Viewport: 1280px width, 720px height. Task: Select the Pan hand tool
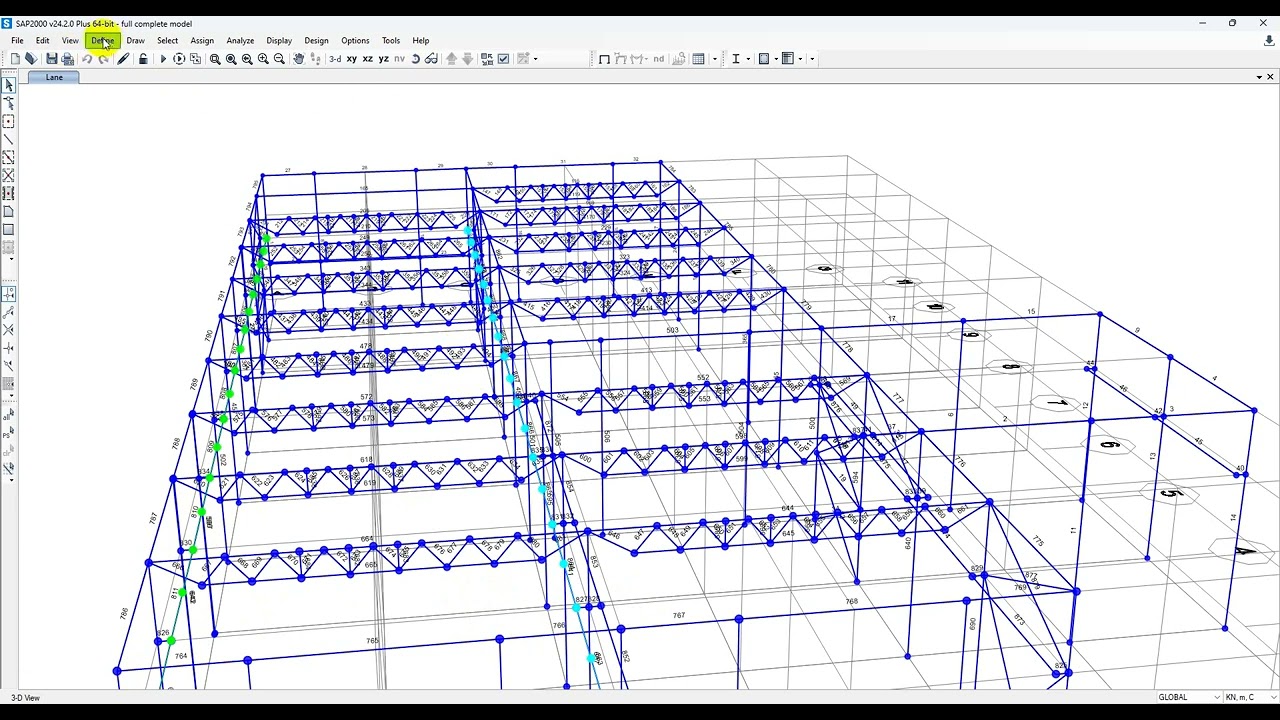point(298,59)
